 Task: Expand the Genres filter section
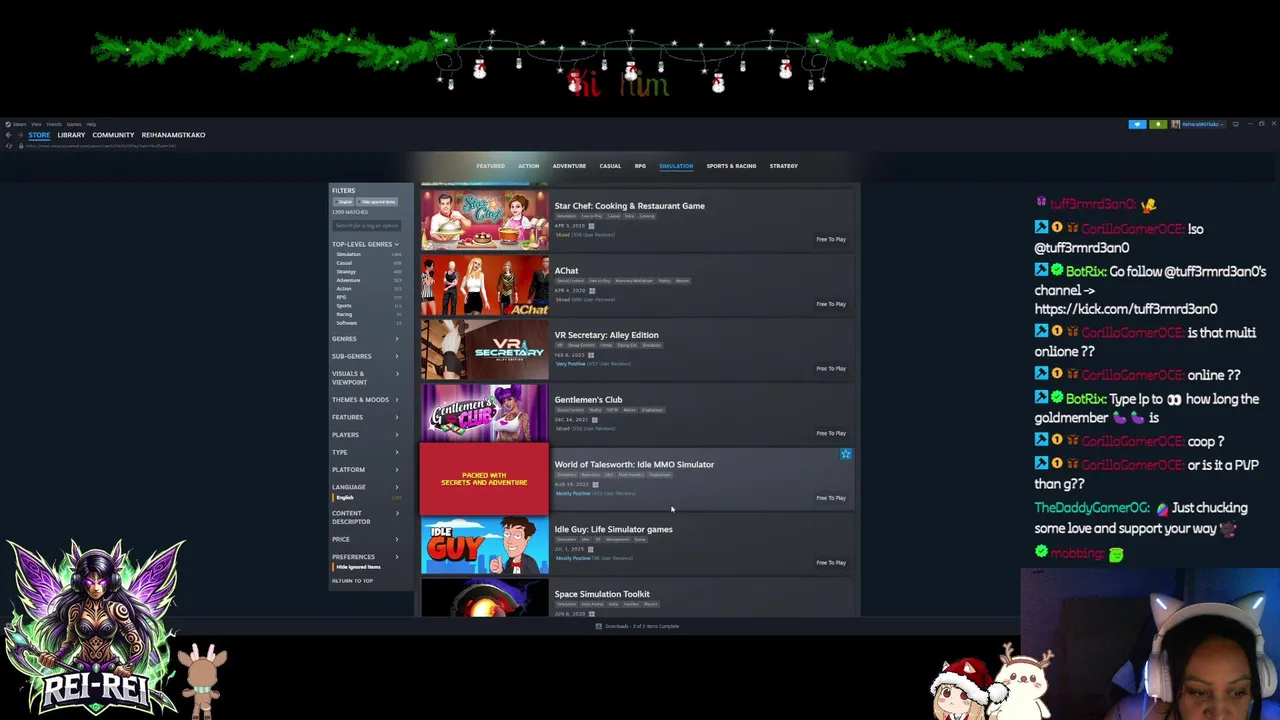[366, 339]
